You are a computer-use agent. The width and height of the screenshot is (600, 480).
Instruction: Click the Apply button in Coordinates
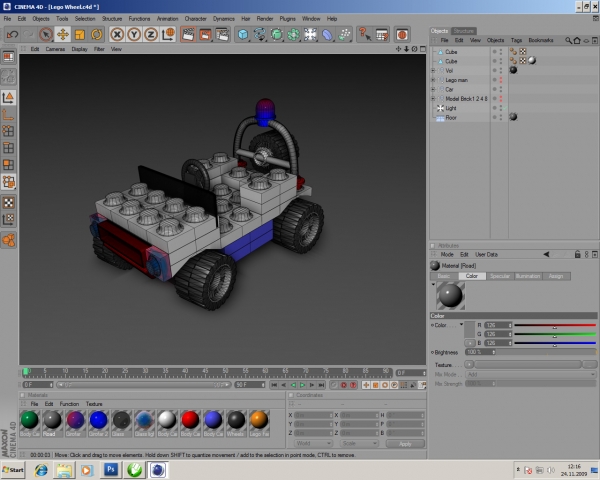[x=405, y=444]
